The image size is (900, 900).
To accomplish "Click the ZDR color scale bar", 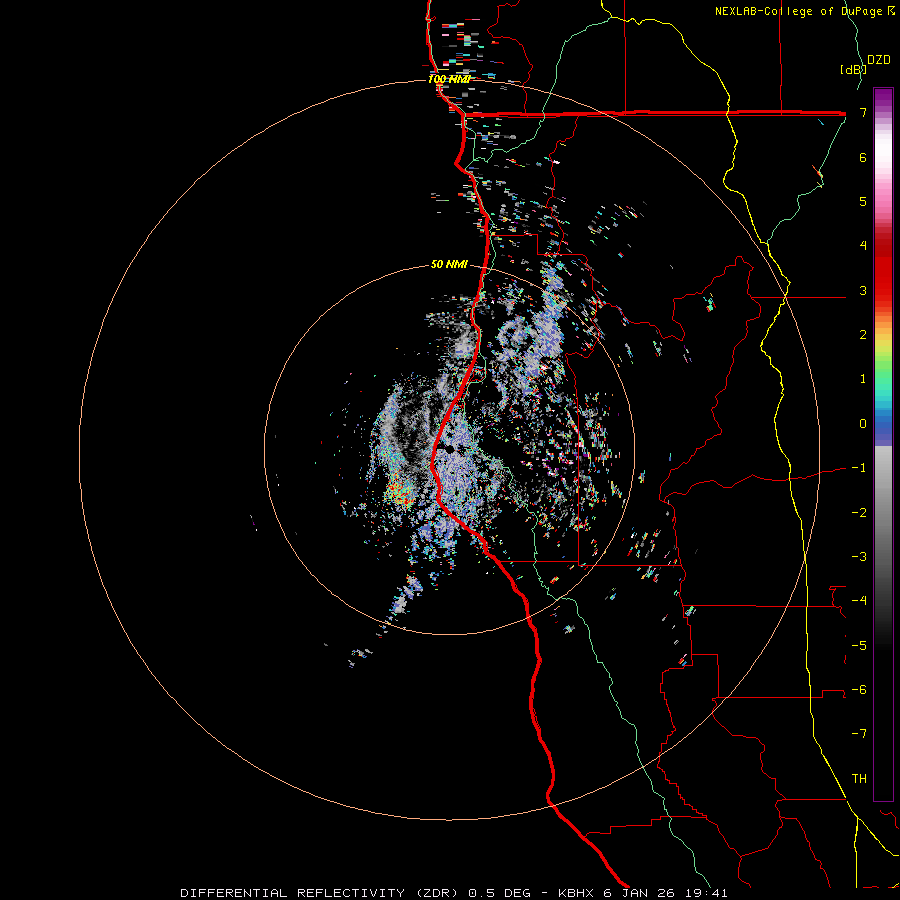I will 883,444.
